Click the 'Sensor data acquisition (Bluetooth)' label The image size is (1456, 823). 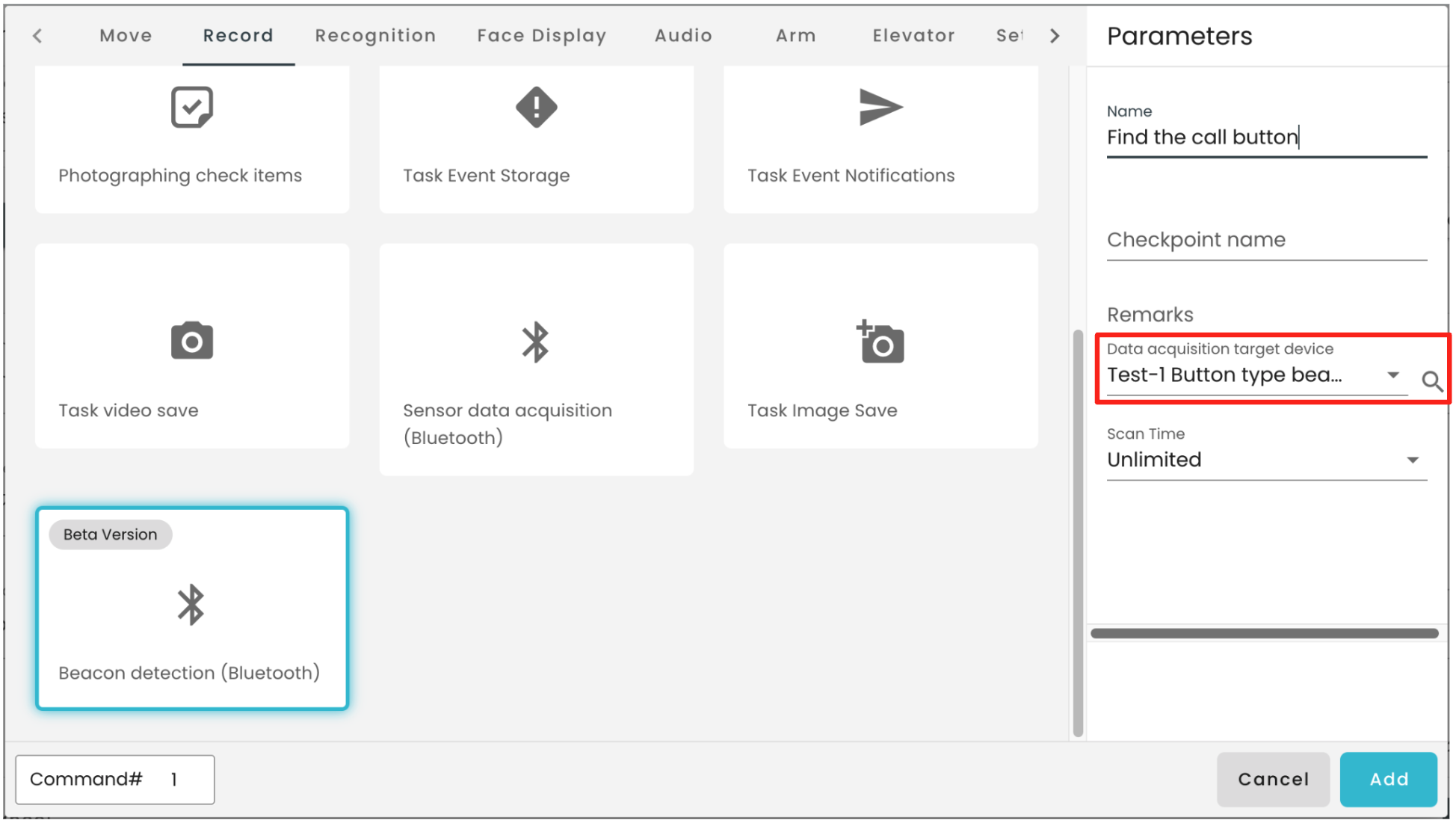point(508,424)
